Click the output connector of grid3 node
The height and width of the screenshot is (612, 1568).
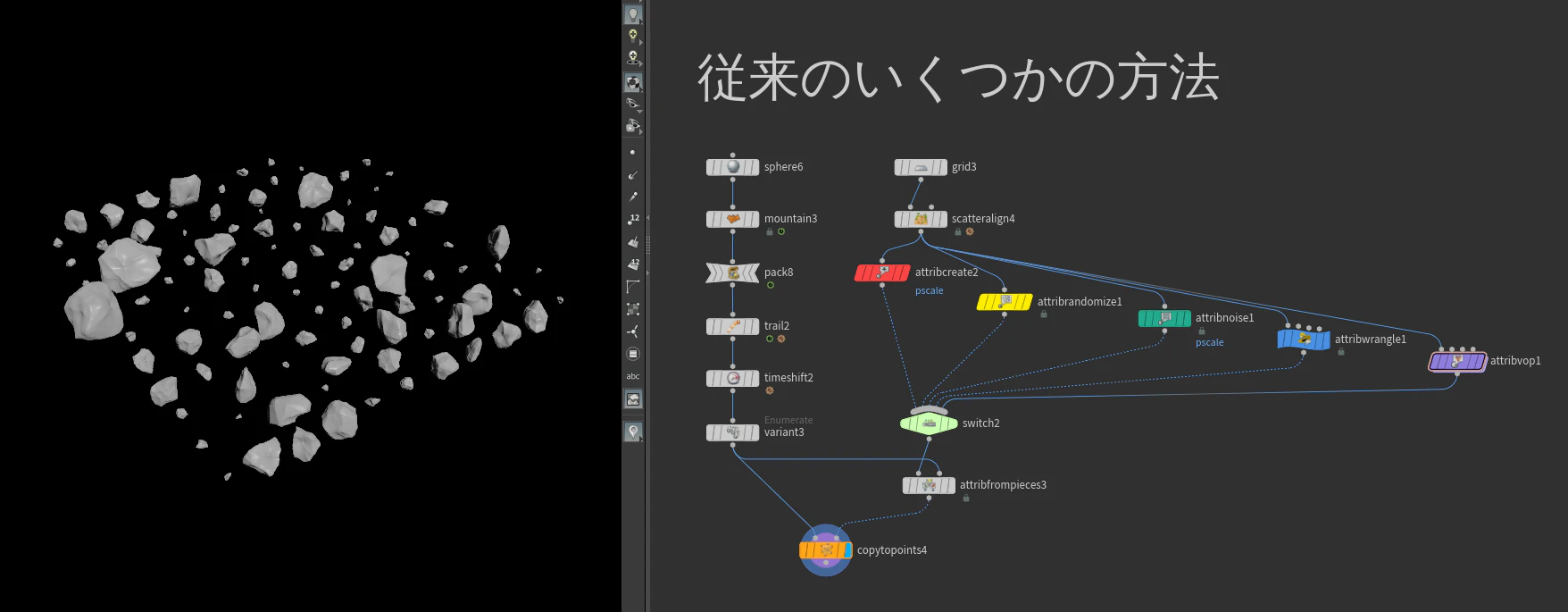[x=921, y=180]
